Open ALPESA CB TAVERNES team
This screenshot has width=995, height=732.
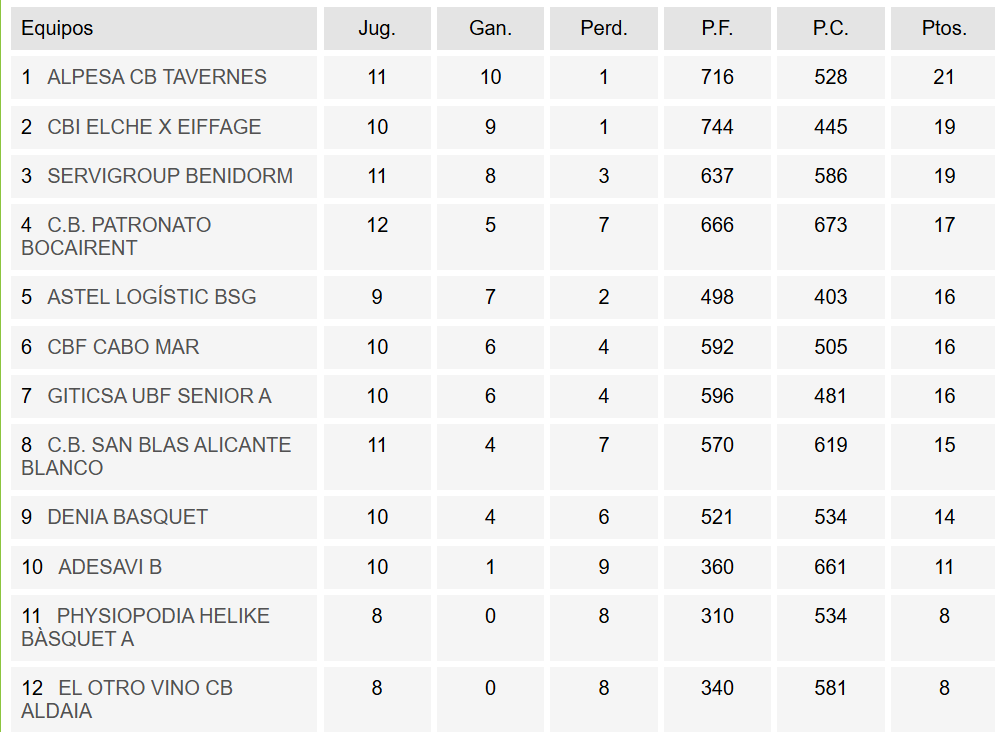157,77
